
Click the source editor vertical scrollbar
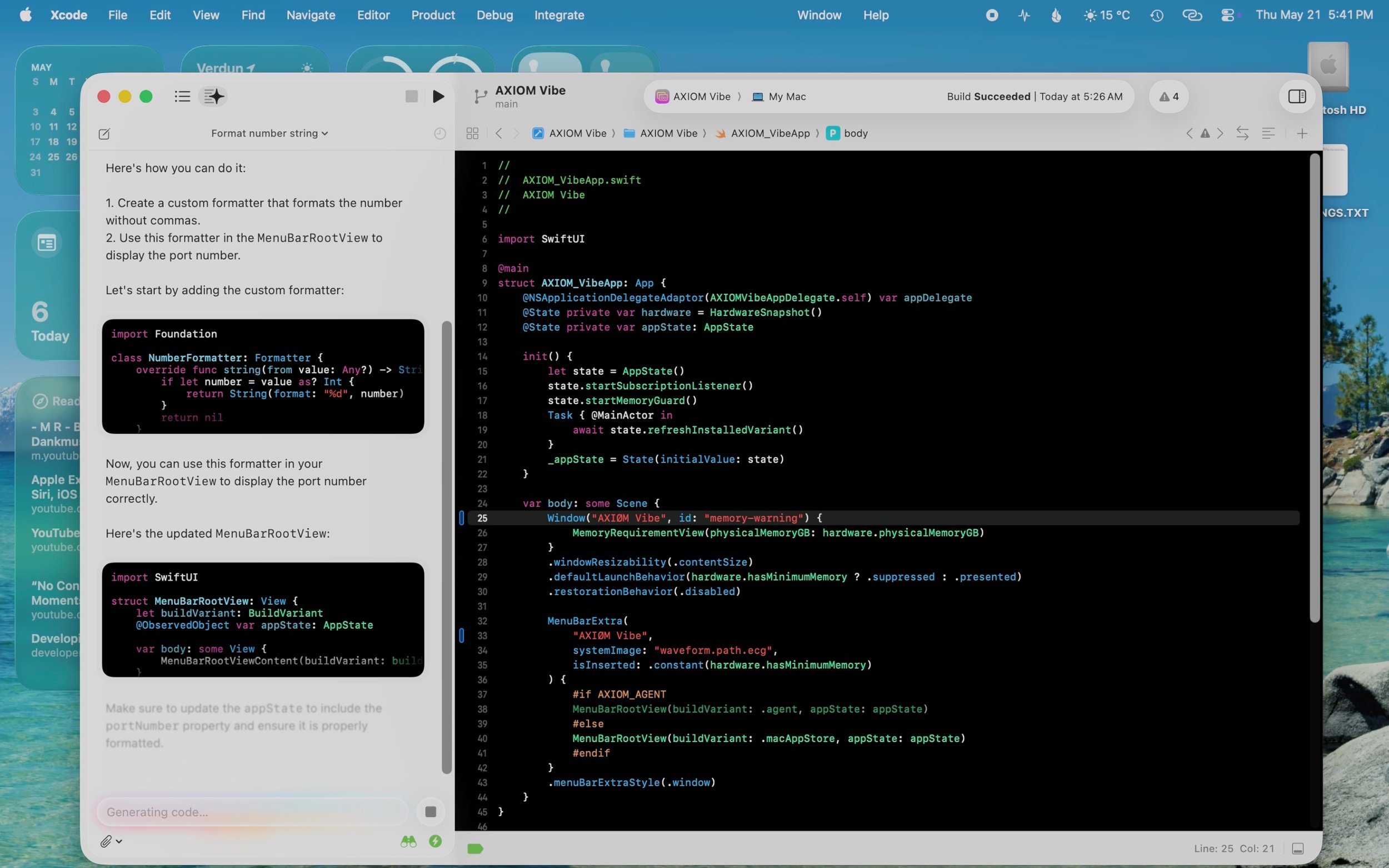(x=1315, y=388)
